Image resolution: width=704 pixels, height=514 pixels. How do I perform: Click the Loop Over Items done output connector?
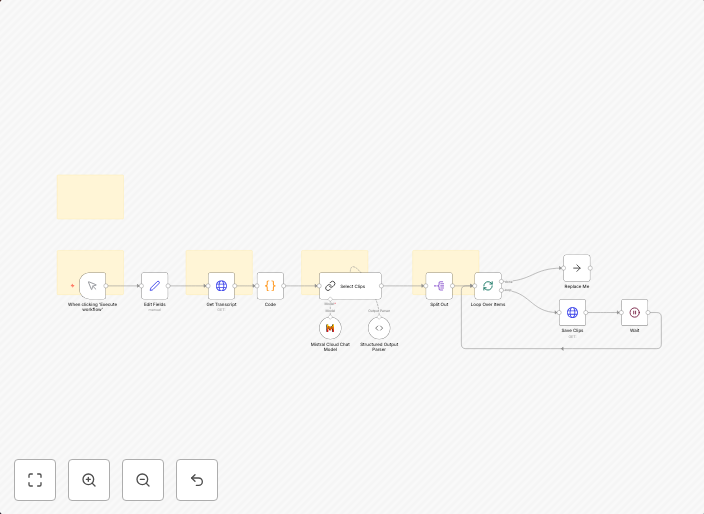503,282
